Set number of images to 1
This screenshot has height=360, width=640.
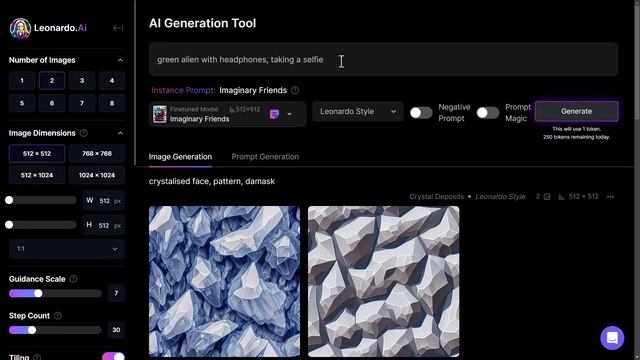click(22, 80)
